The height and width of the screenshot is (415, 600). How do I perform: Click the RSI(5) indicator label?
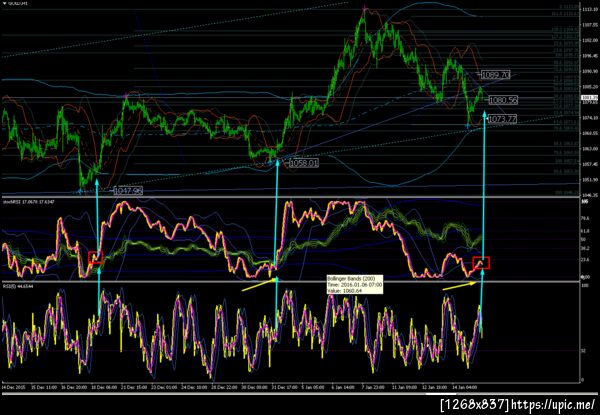click(17, 285)
